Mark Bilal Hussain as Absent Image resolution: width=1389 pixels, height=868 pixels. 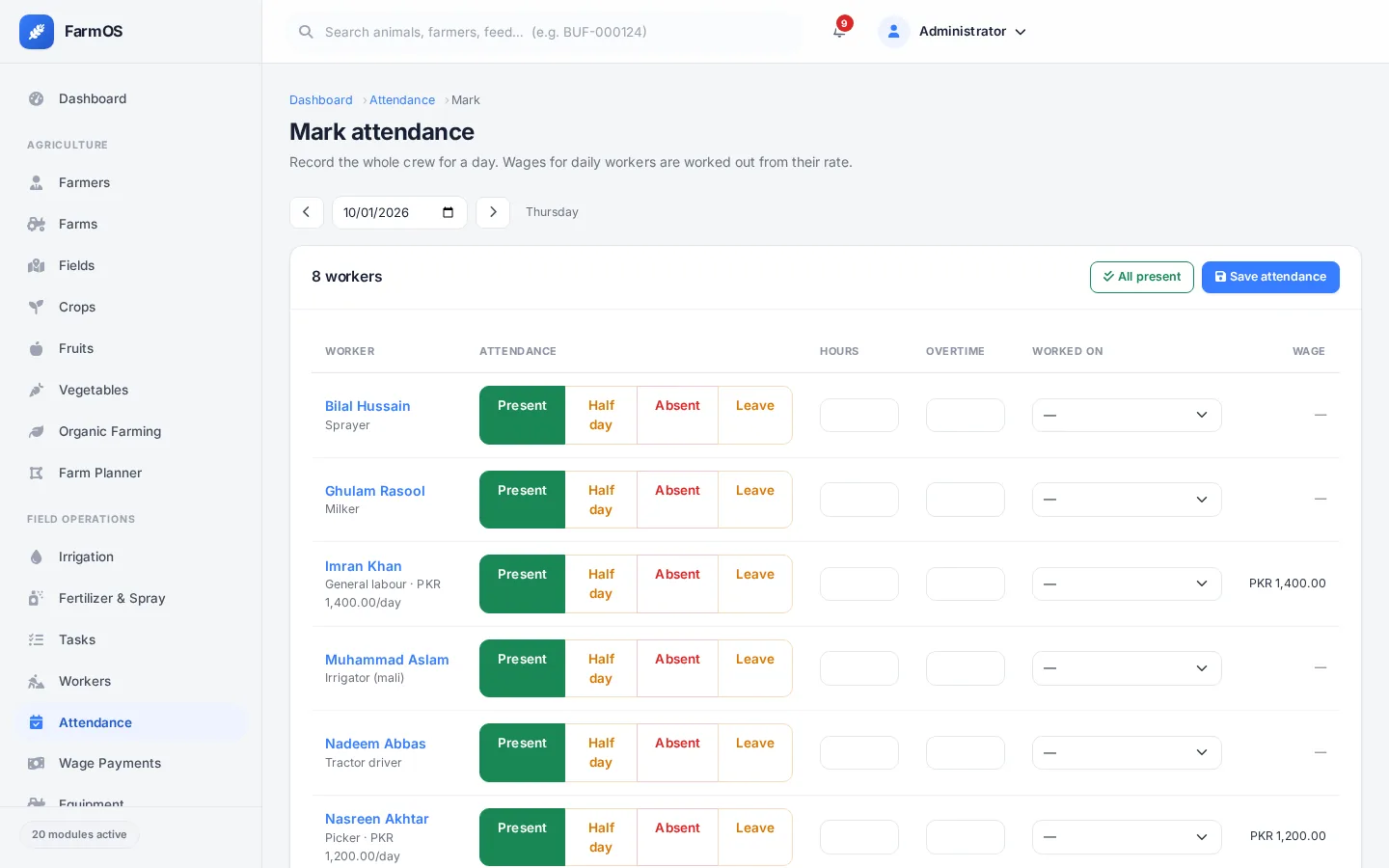point(677,416)
